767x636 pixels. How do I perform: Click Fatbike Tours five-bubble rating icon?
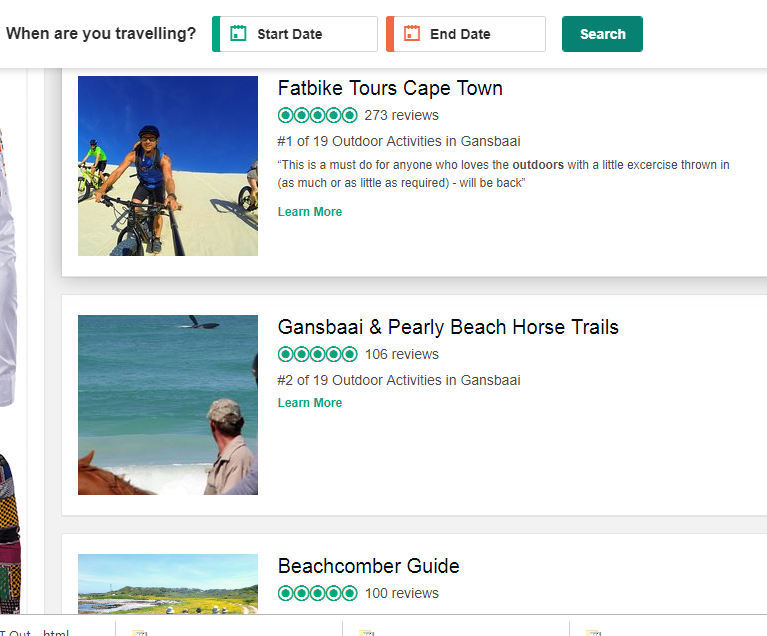(x=317, y=115)
